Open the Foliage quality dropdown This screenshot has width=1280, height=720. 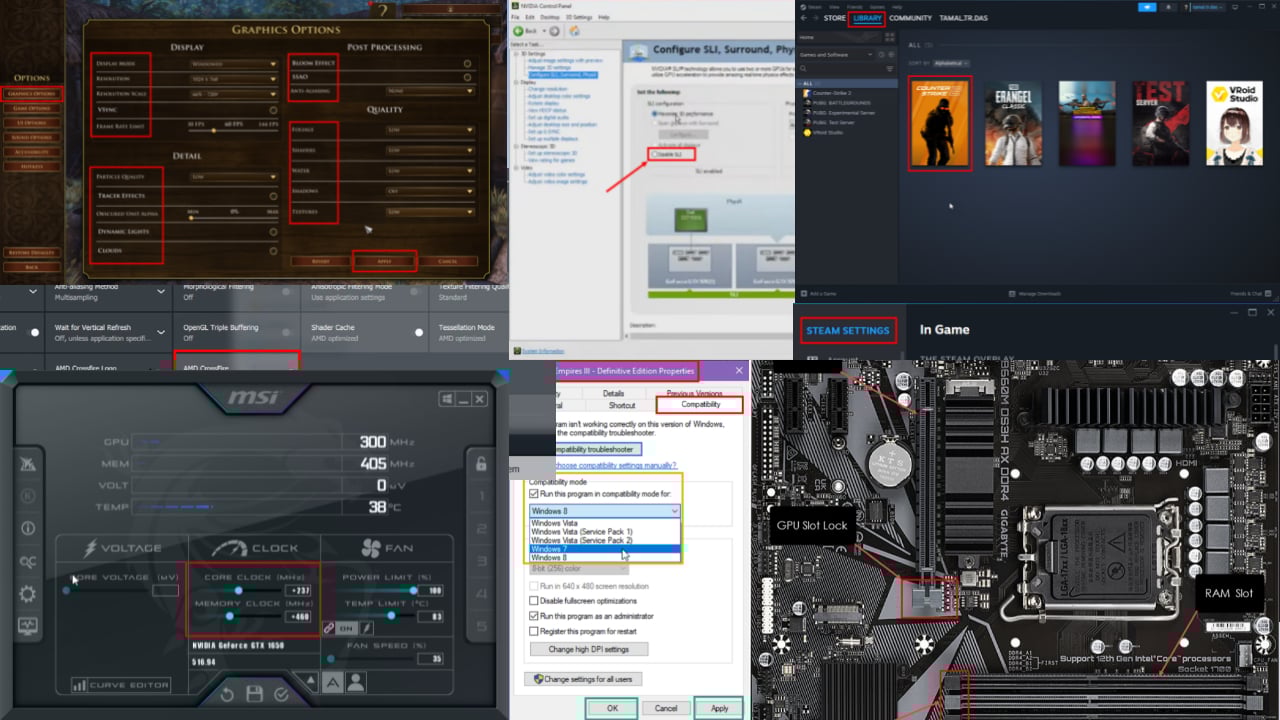coord(429,130)
